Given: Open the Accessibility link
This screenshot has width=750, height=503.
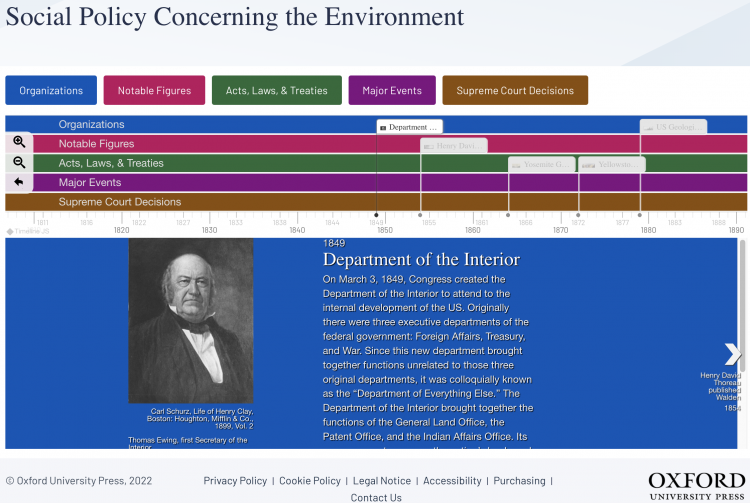Looking at the screenshot, I should point(452,481).
